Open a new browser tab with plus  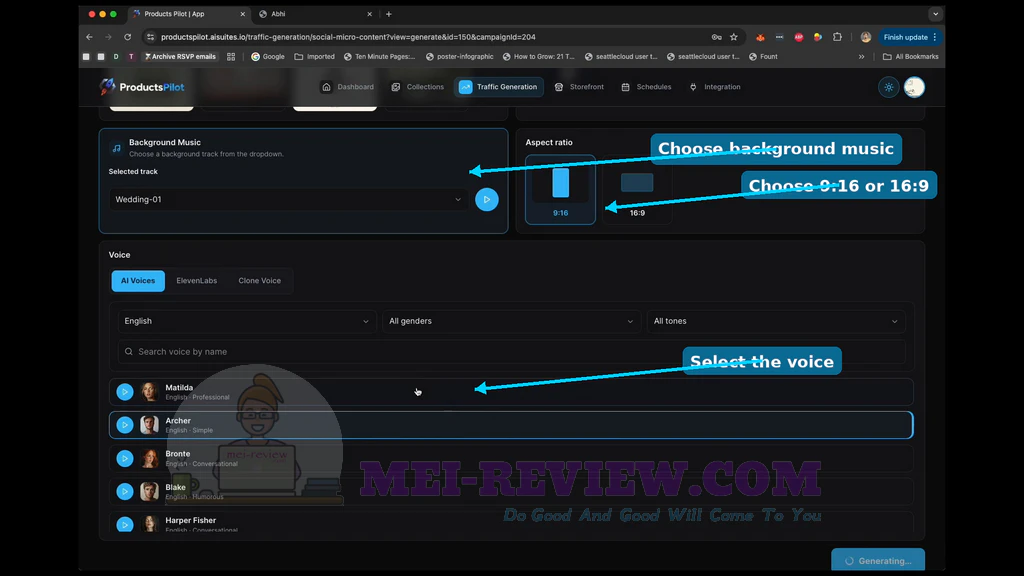(x=389, y=14)
